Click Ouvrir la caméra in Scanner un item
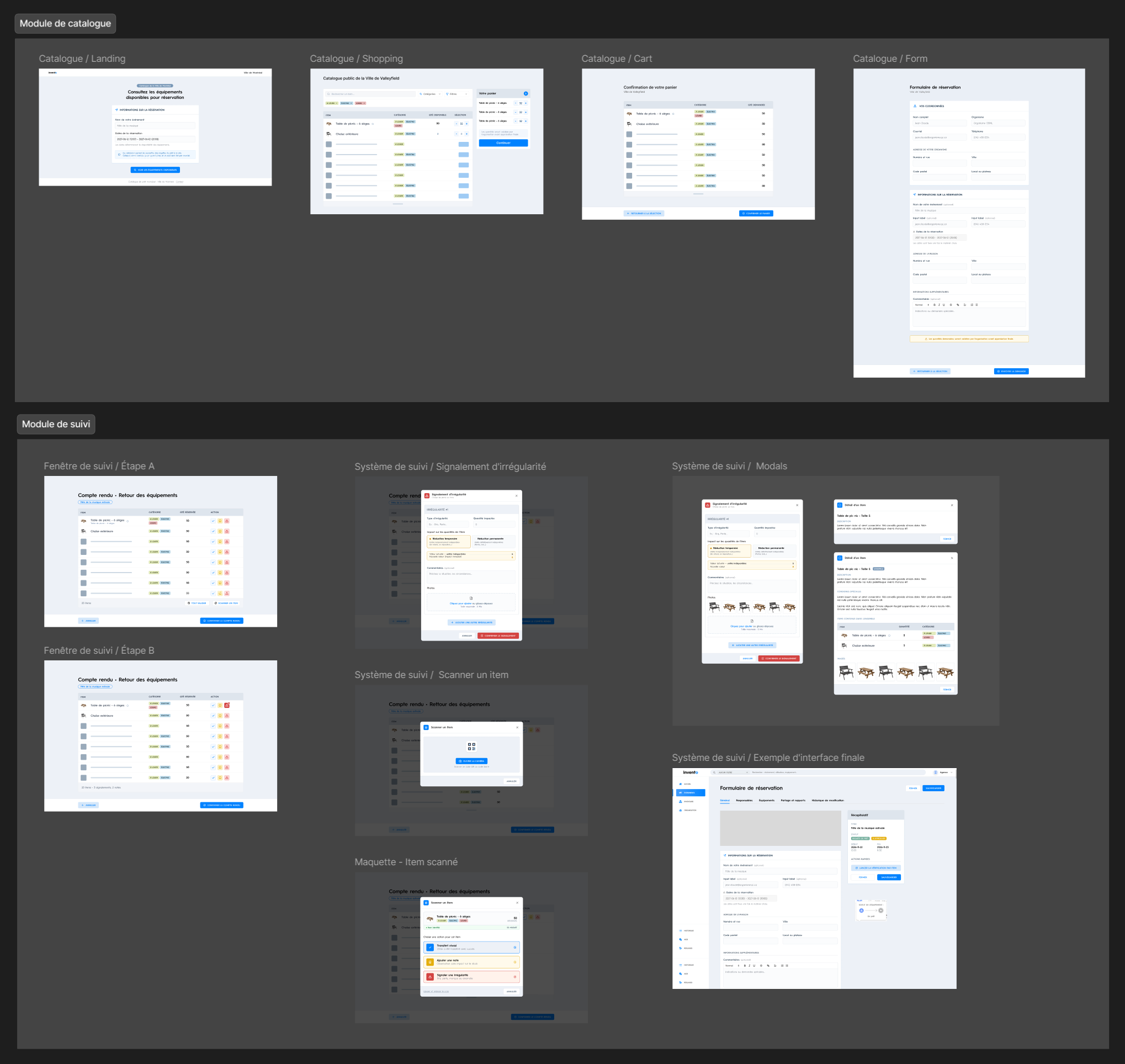1125x1064 pixels. click(471, 761)
